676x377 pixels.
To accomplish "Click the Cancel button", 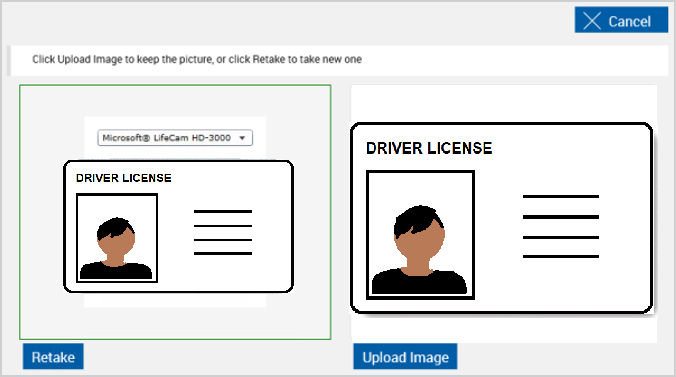I will tap(621, 20).
